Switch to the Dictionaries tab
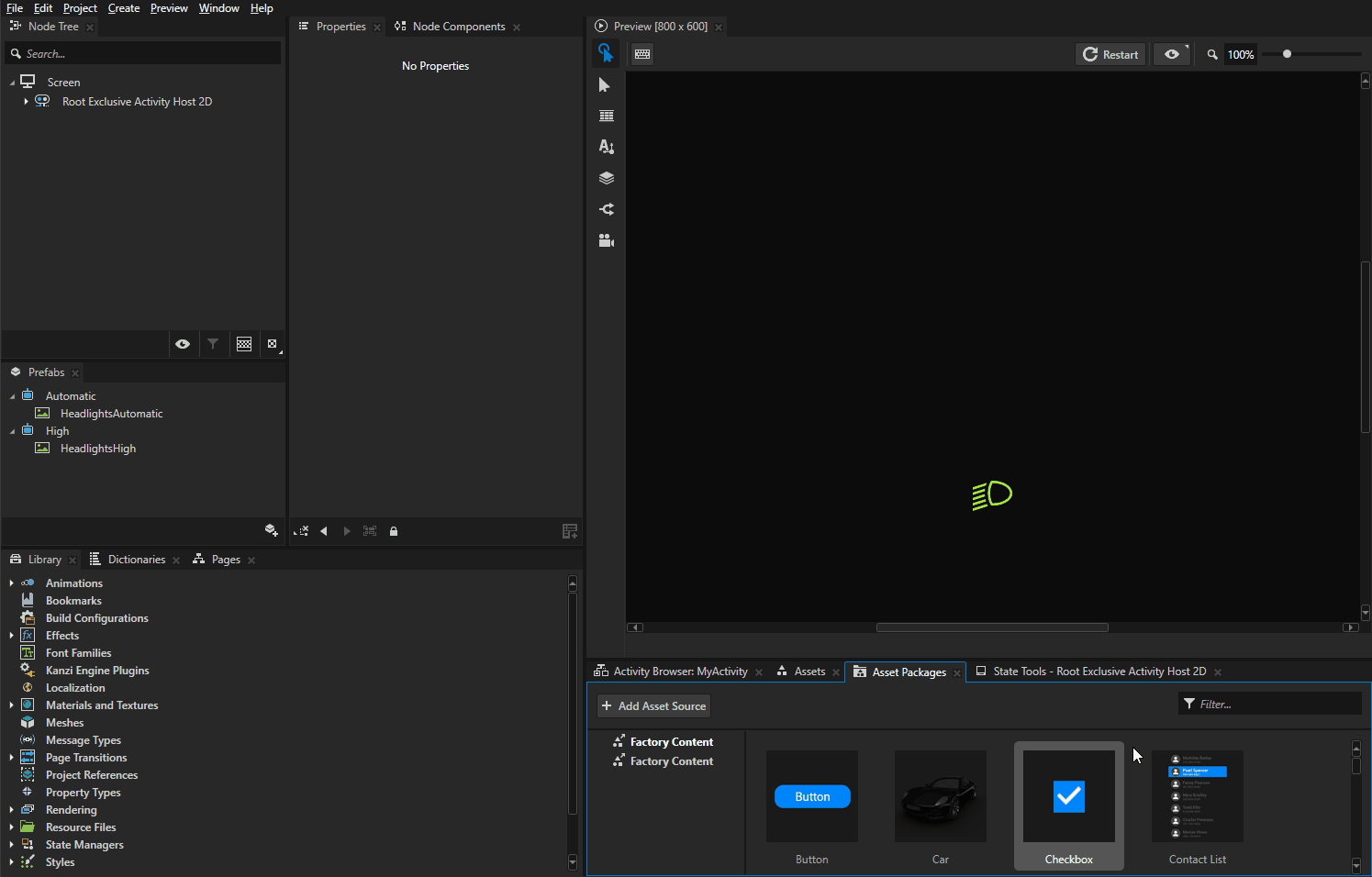 pos(134,559)
